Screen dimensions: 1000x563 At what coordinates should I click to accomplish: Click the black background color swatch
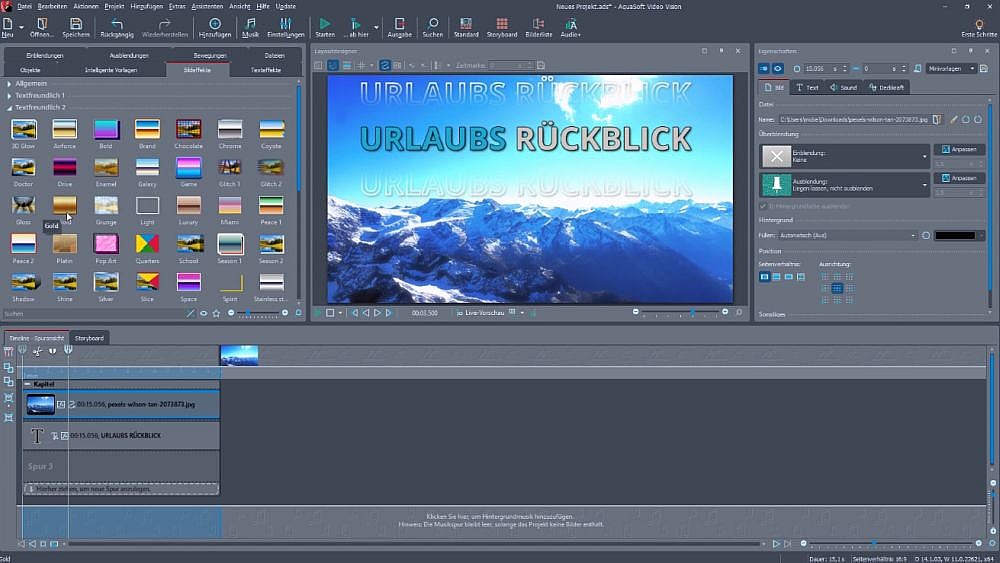[954, 235]
